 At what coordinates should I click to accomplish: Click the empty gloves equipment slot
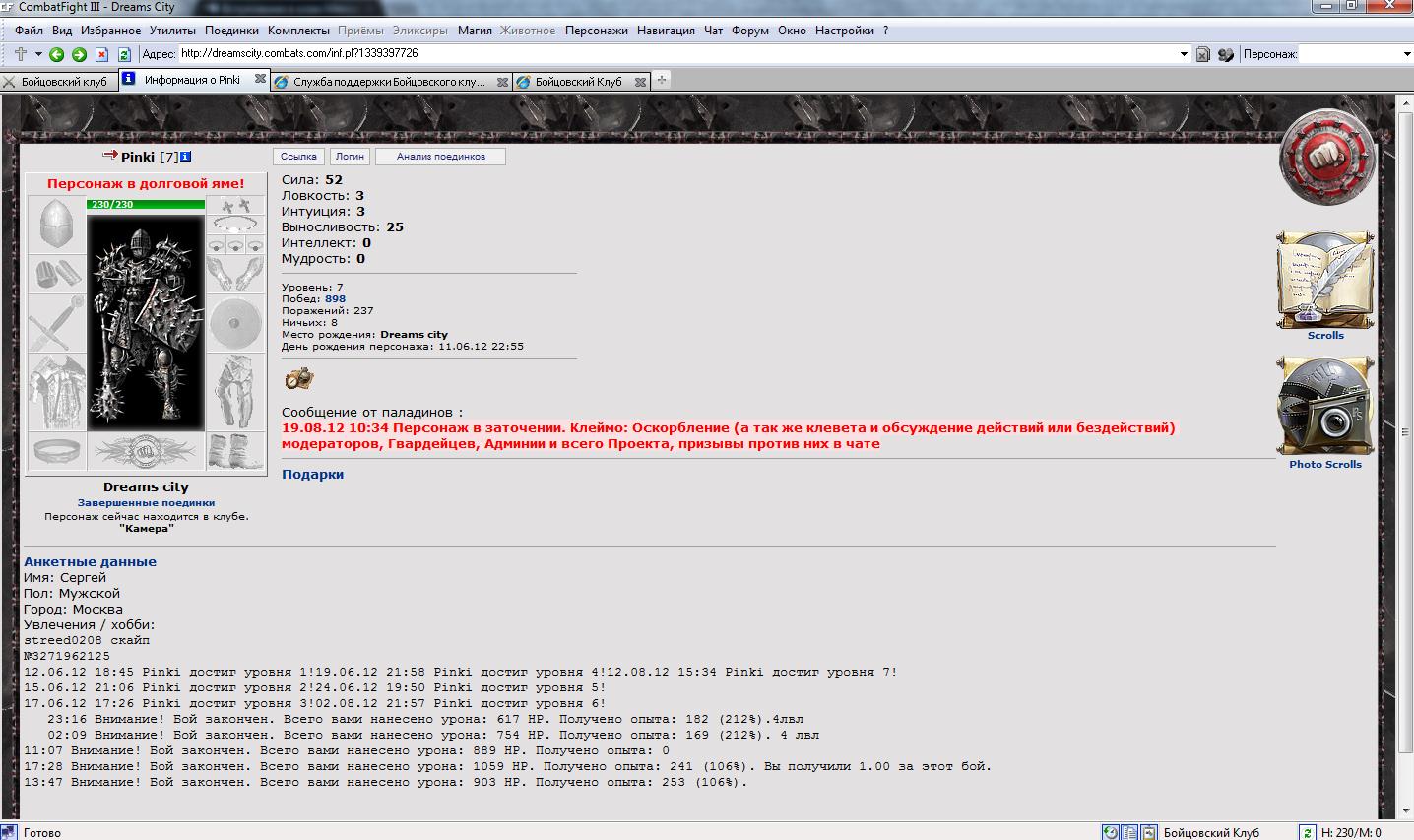[x=235, y=274]
